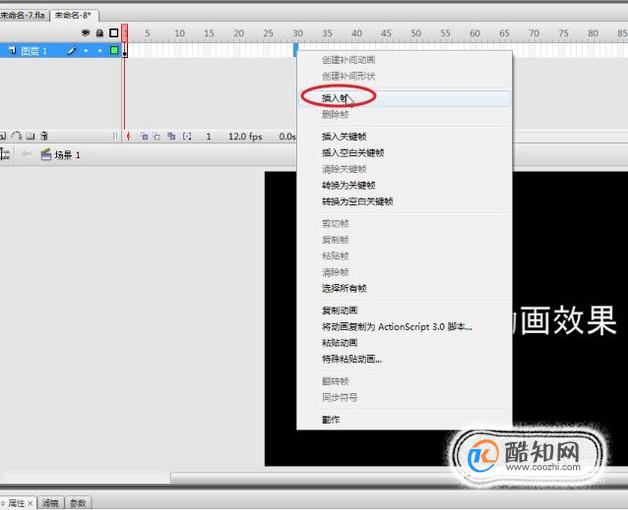Click the current frame value 1
Image resolution: width=628 pixels, height=510 pixels.
208,137
